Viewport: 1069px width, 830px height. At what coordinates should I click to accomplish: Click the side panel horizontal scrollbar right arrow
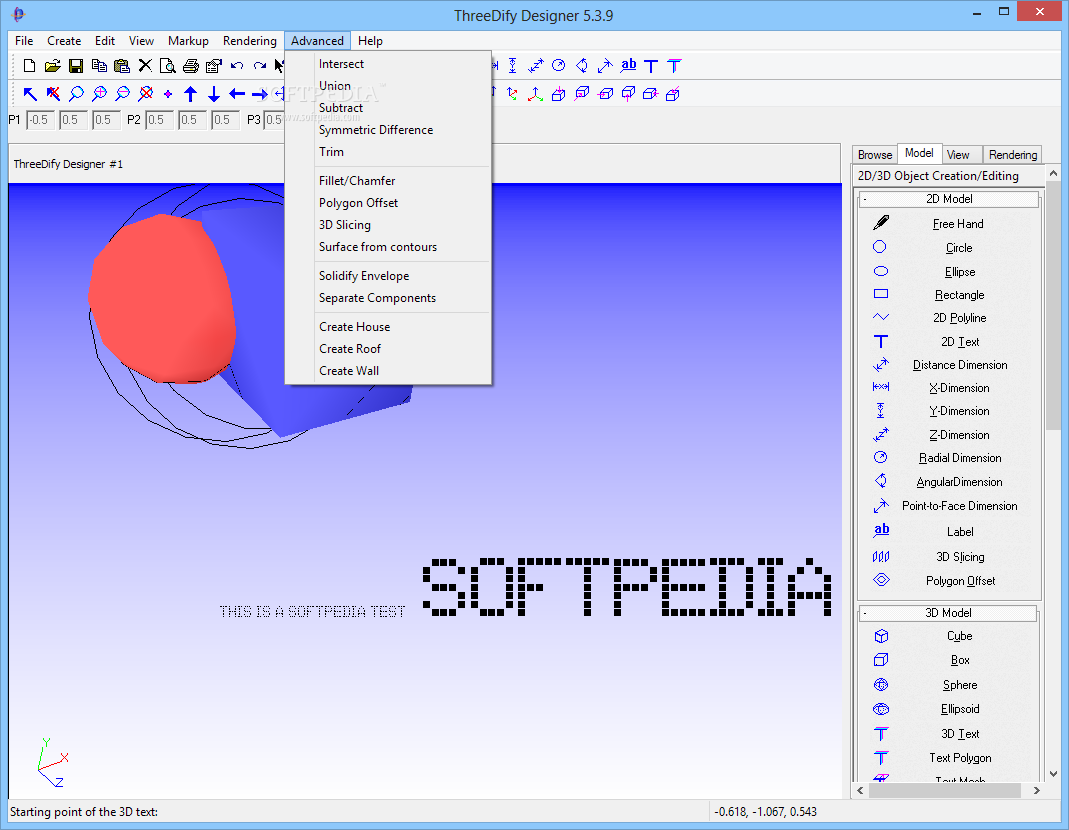1036,790
